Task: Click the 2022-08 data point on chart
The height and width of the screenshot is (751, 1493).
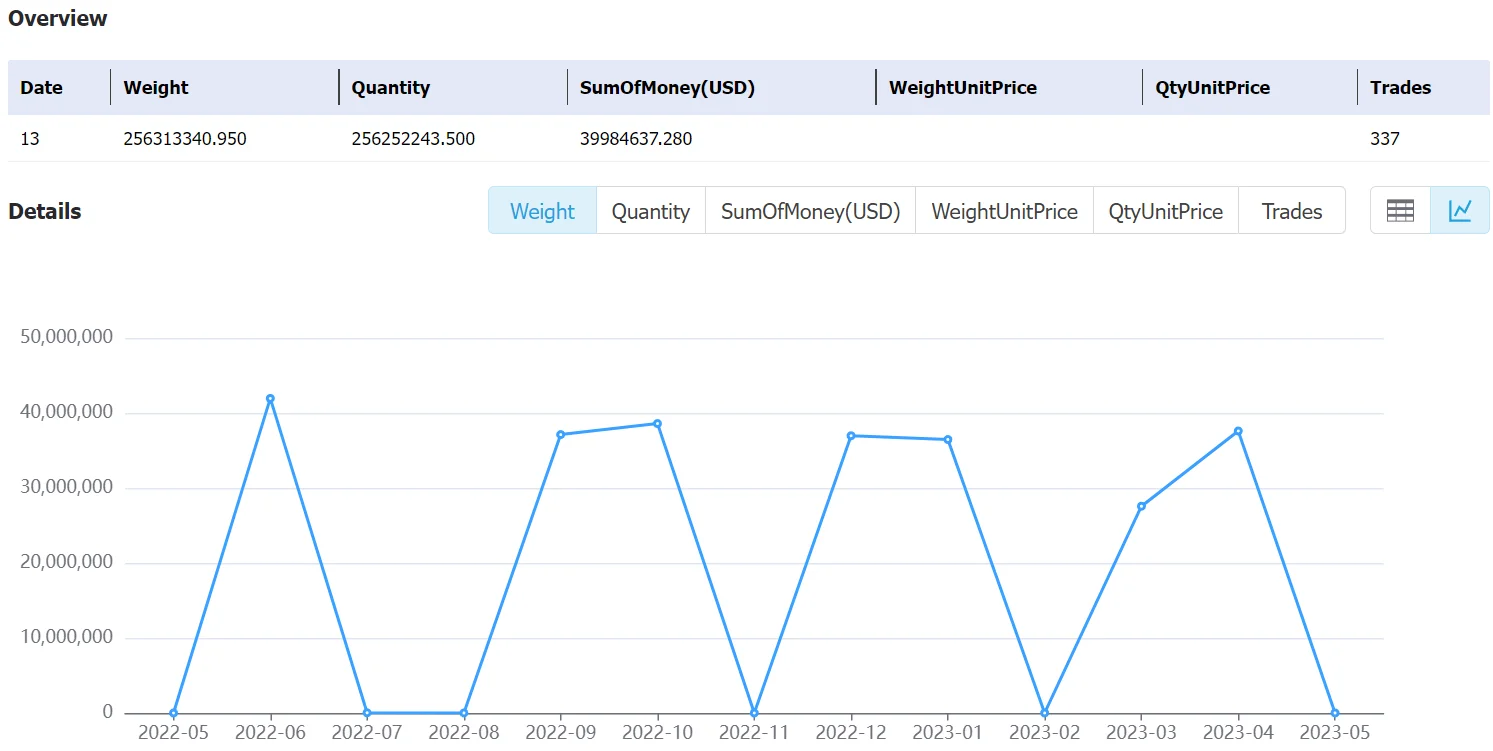Action: tap(464, 713)
